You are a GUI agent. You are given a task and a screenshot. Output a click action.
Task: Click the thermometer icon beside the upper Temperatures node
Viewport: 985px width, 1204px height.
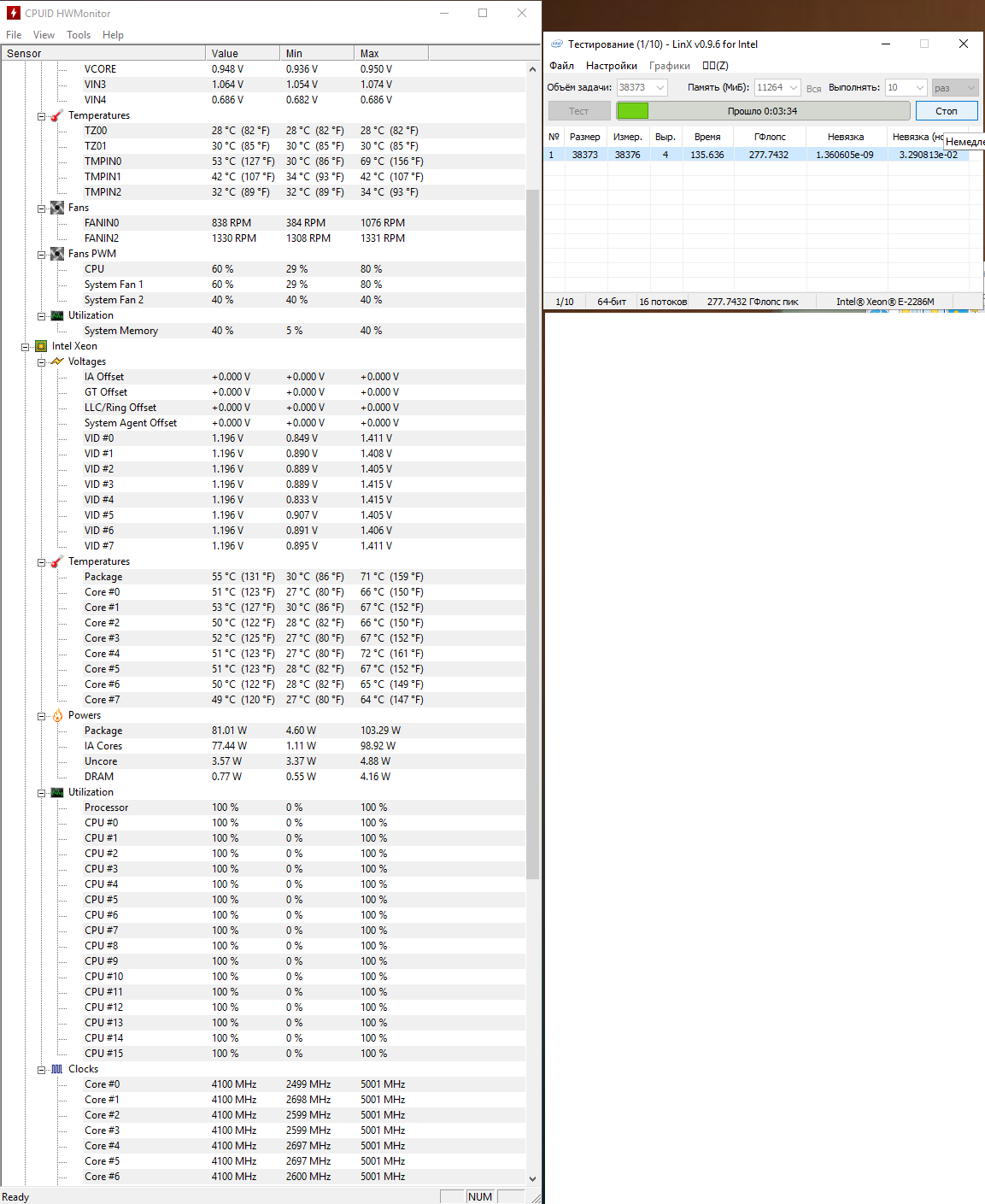coord(57,115)
